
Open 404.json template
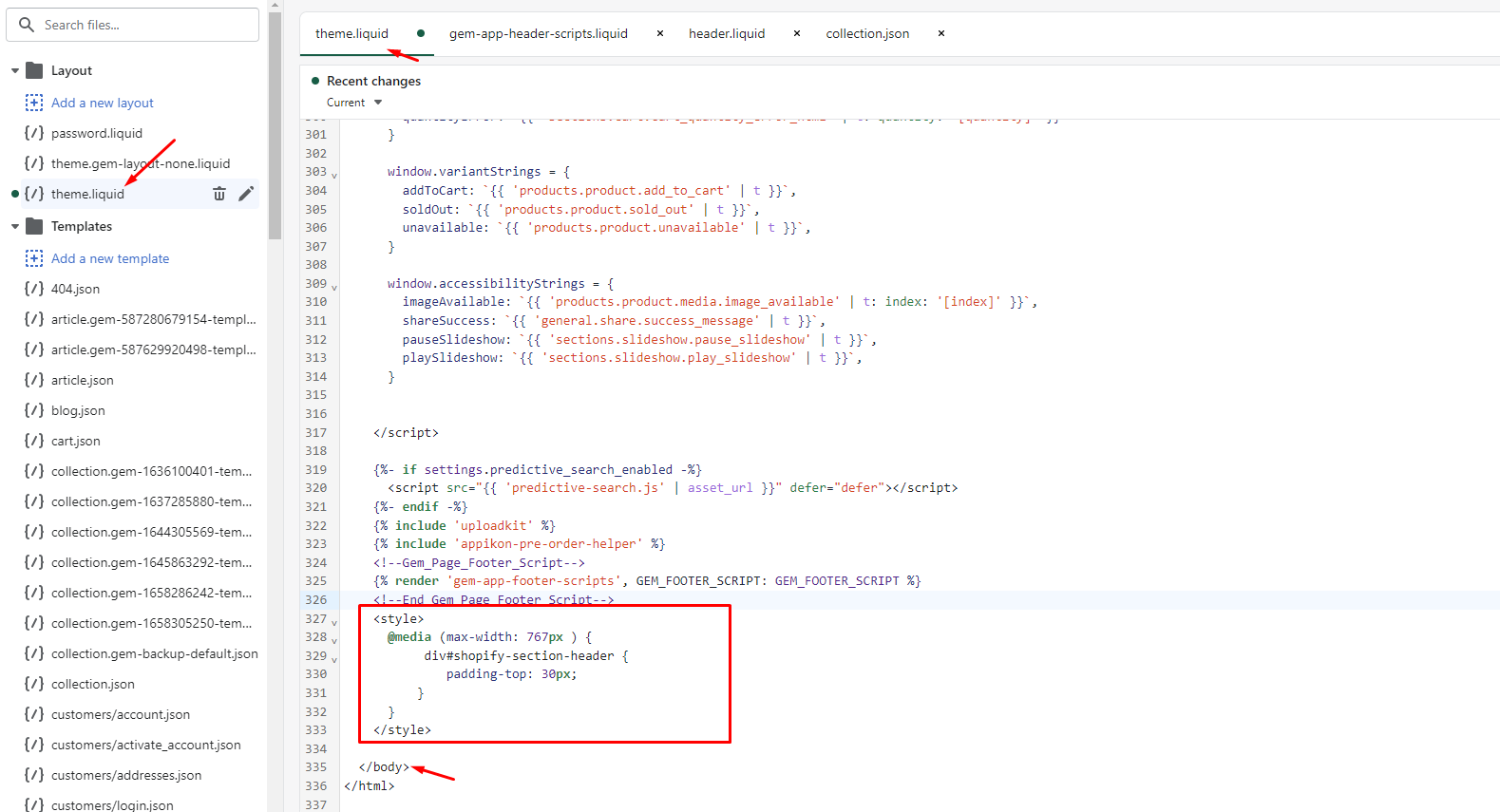[75, 289]
